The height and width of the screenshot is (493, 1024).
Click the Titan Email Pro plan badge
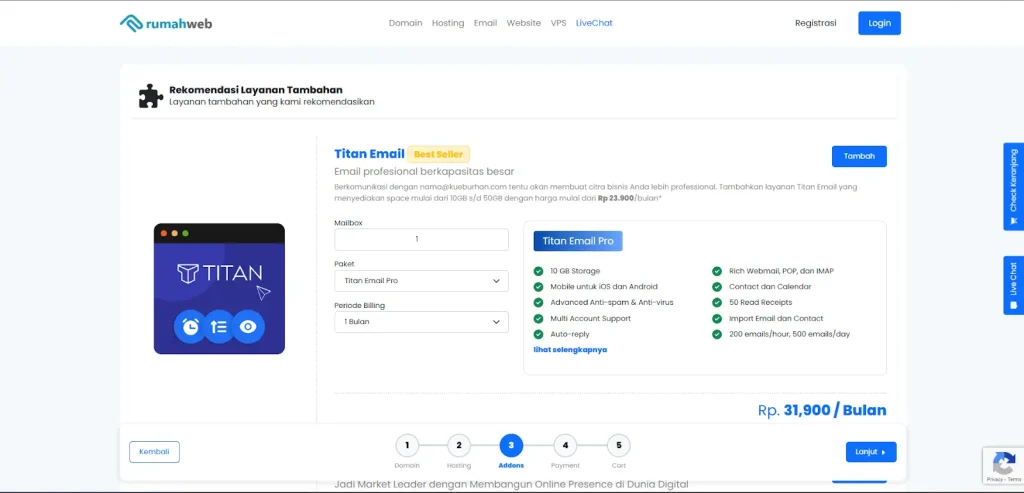(578, 241)
